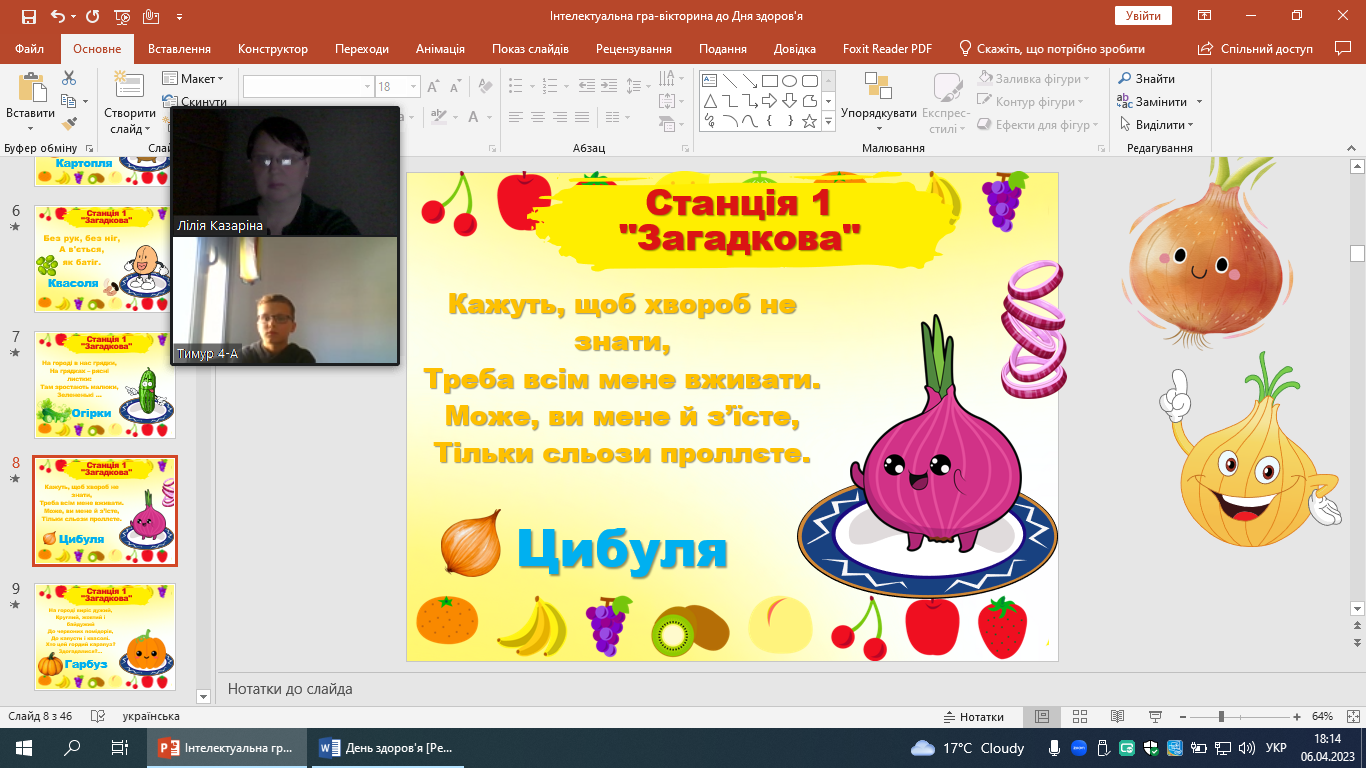Screen dimensions: 1366x768
Task: Switch to Slide Sorter view
Action: (1079, 717)
